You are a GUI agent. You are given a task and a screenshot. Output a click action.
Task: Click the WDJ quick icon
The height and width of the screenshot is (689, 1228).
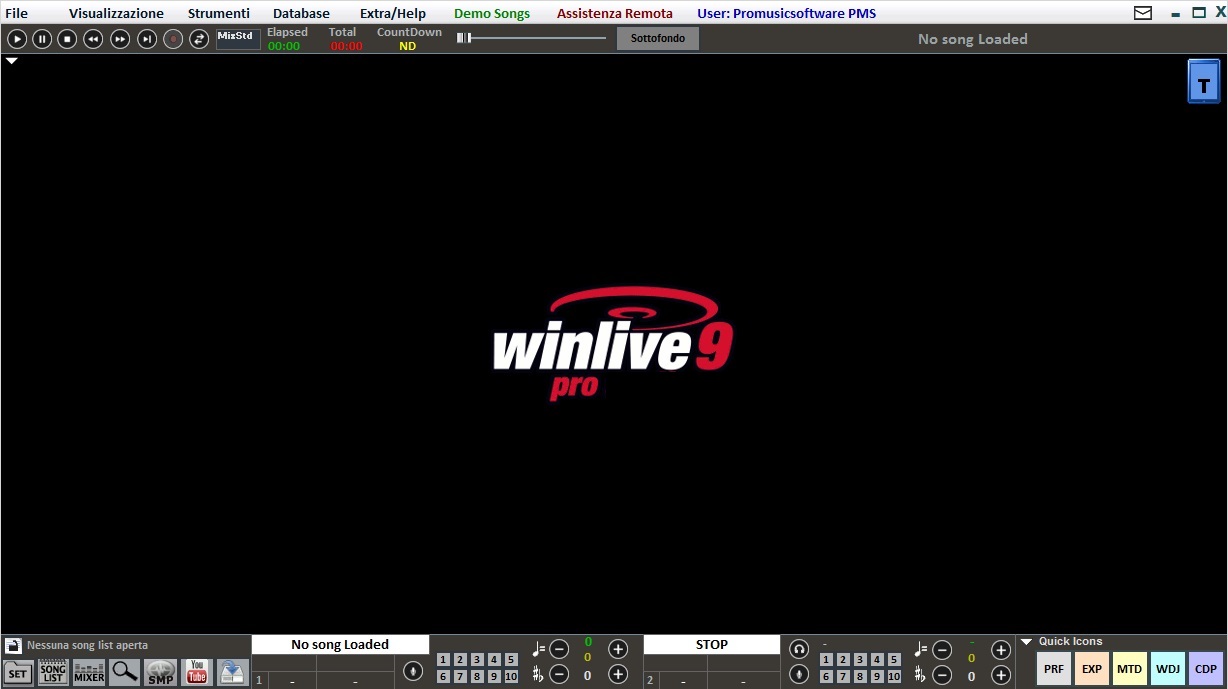pyautogui.click(x=1168, y=669)
